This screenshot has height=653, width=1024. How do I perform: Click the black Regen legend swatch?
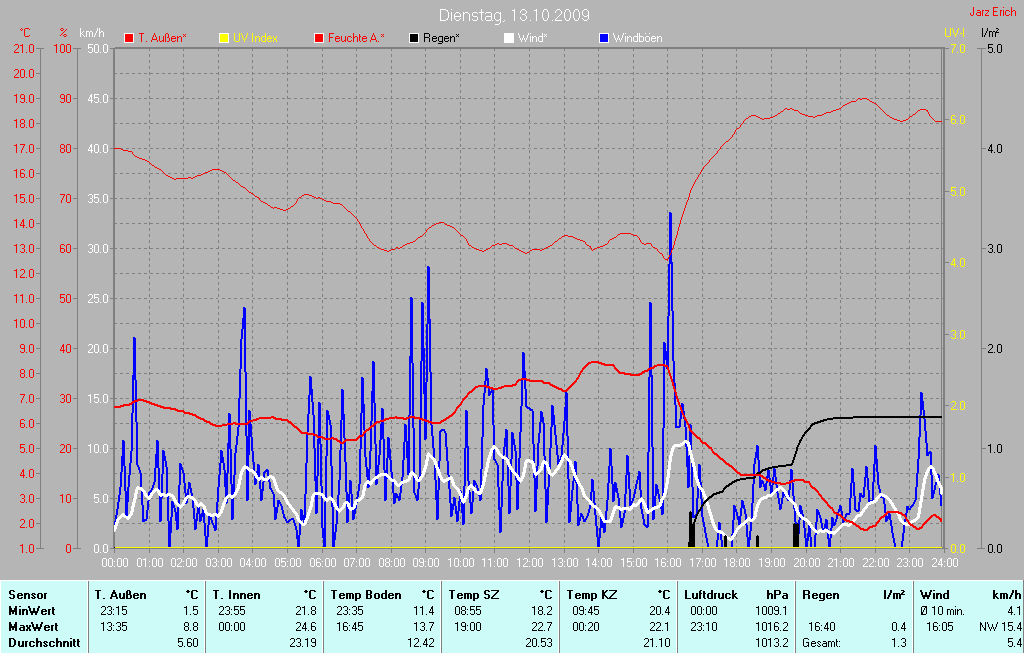[x=414, y=38]
